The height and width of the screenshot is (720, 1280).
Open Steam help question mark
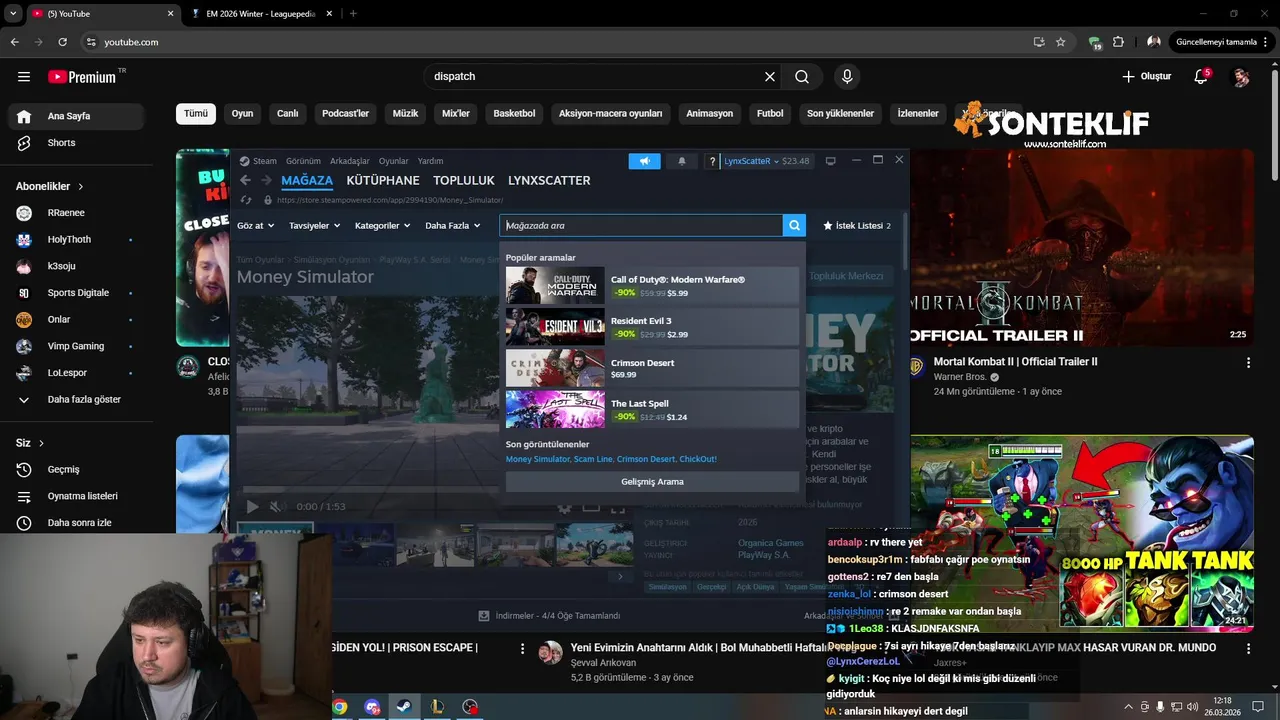point(712,161)
